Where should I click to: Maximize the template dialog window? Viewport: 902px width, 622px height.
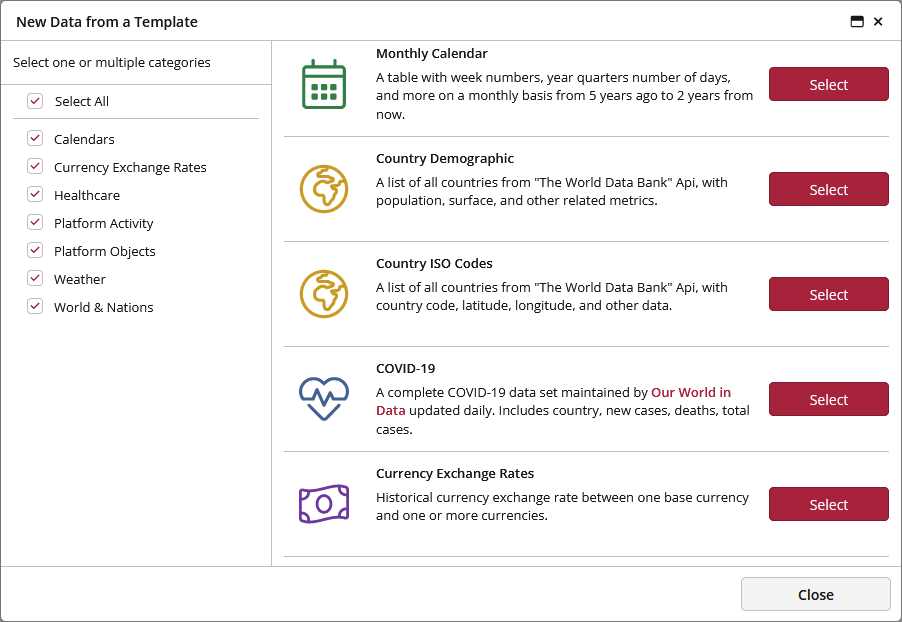[857, 22]
